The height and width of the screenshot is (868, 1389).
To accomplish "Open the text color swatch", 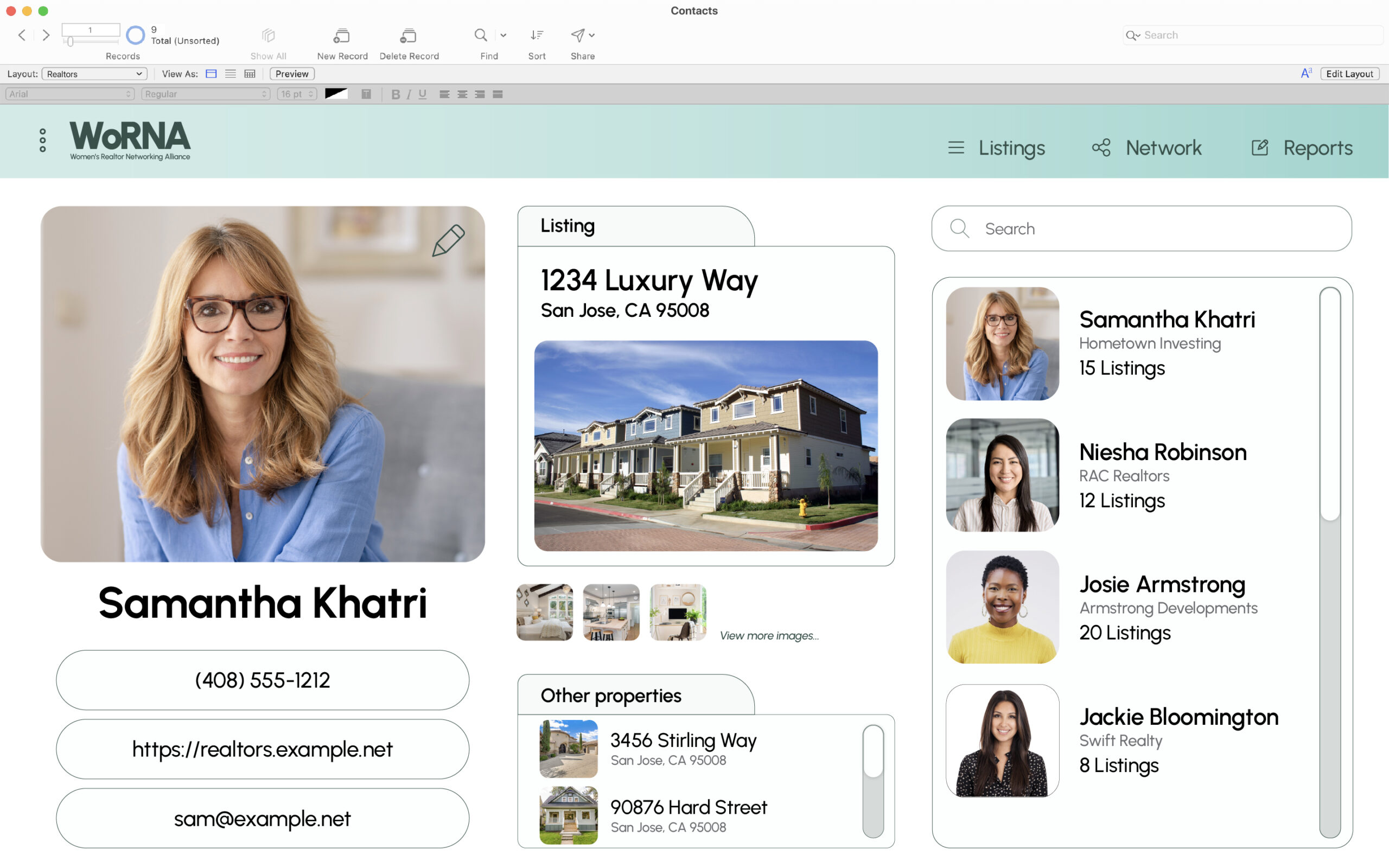I will [336, 94].
